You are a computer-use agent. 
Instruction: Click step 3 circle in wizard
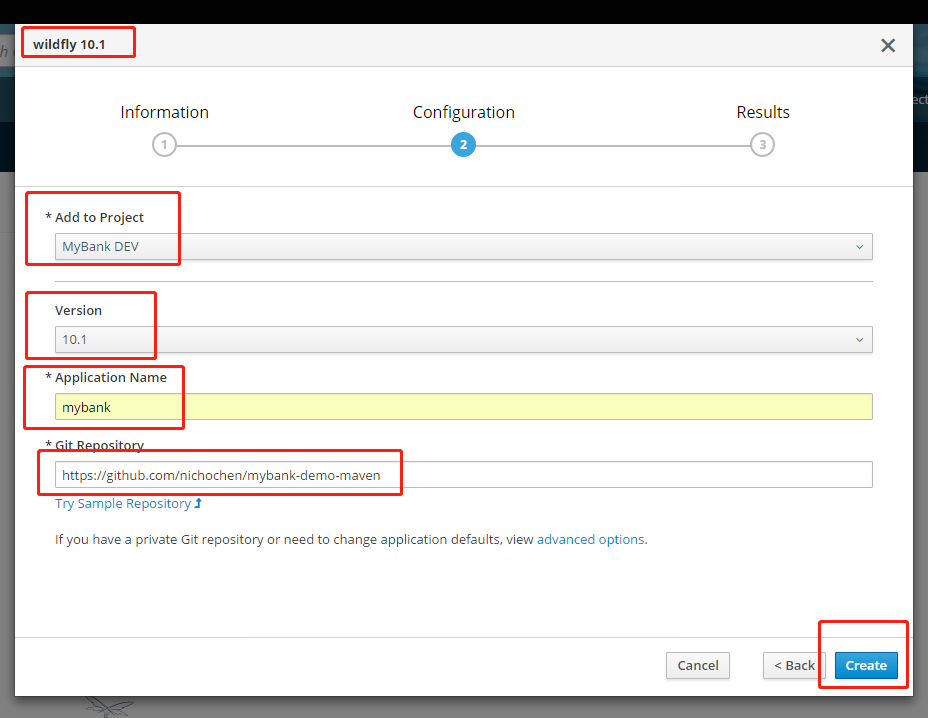[x=762, y=145]
